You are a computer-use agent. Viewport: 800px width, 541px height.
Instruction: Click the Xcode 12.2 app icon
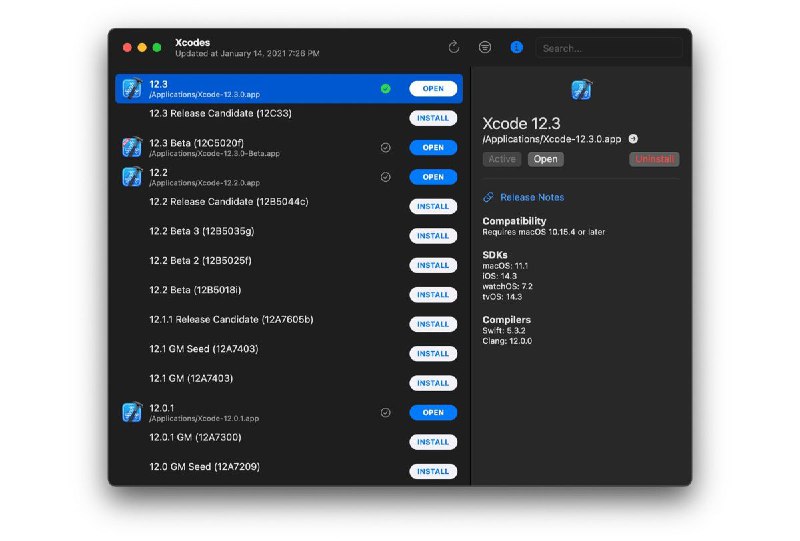[x=132, y=177]
